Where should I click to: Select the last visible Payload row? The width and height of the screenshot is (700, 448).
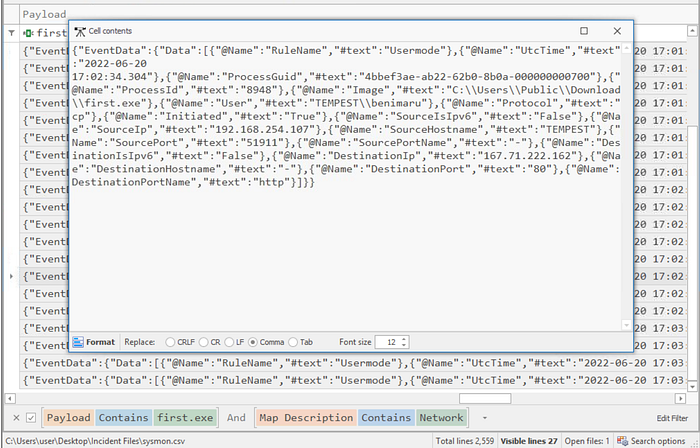click(353, 380)
